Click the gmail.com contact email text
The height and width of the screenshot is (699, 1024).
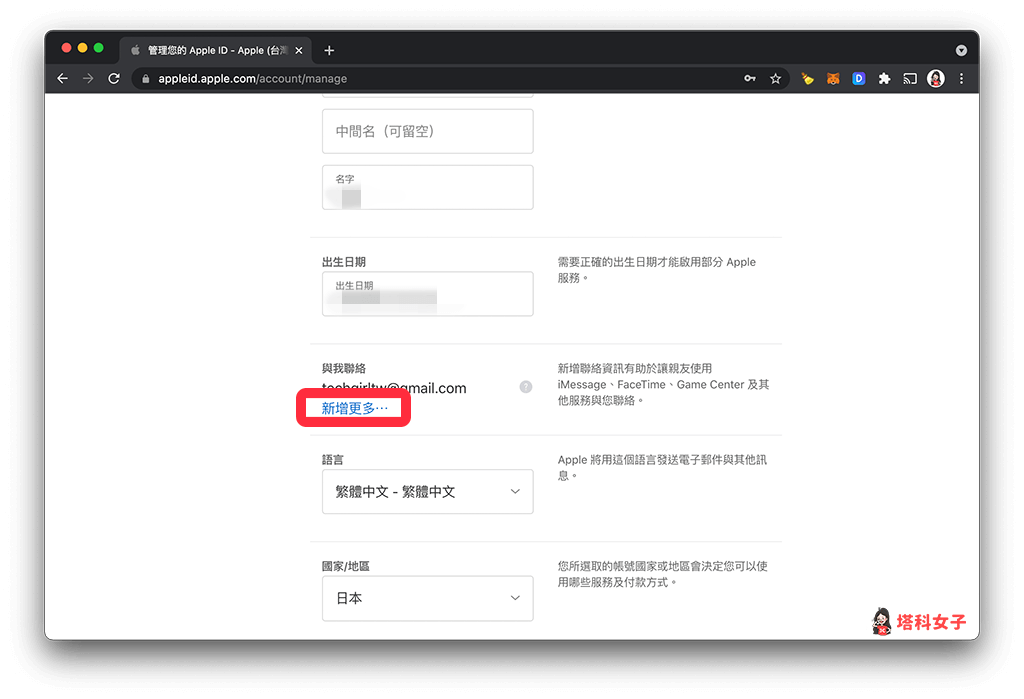[x=394, y=388]
